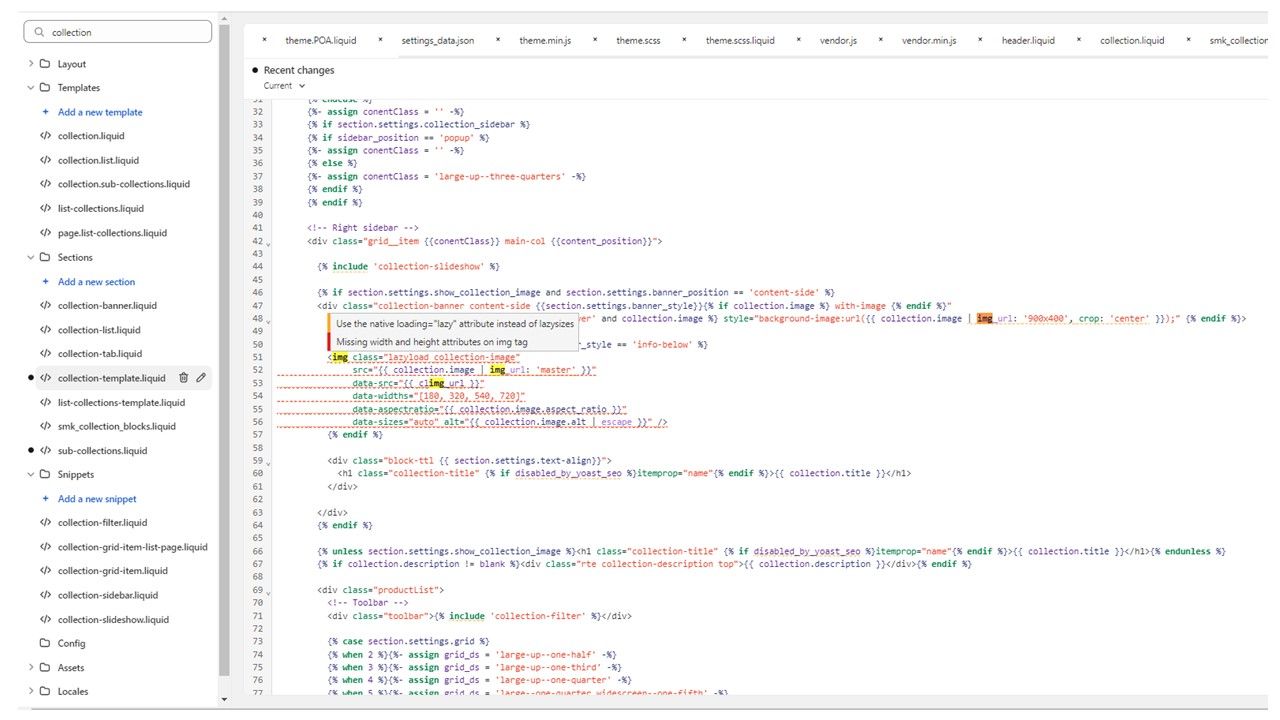
Task: Switch to the settings_data.json tab
Action: click(x=437, y=41)
